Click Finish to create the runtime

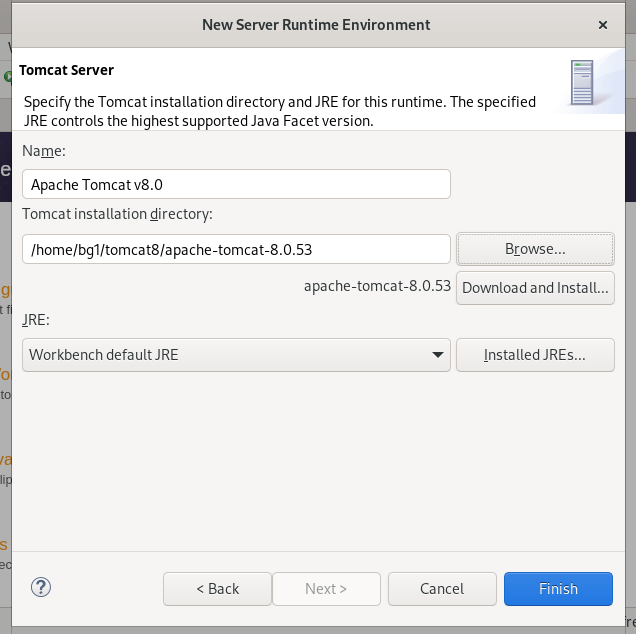tap(558, 589)
